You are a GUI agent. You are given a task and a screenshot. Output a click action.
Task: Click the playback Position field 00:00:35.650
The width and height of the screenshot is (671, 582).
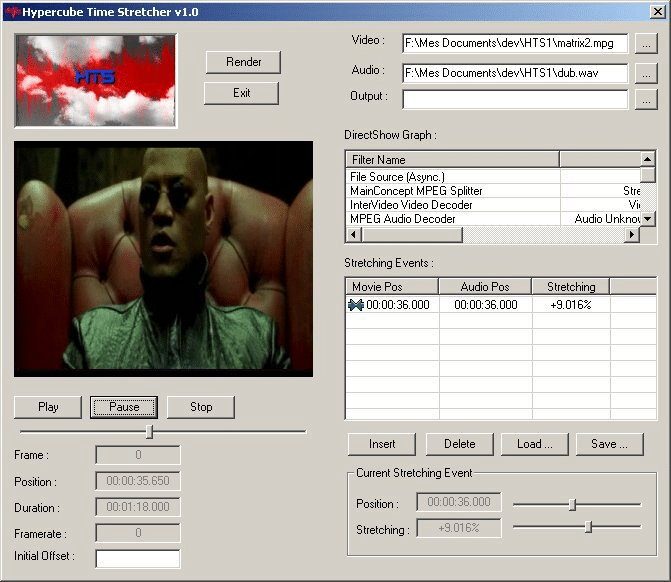point(138,481)
